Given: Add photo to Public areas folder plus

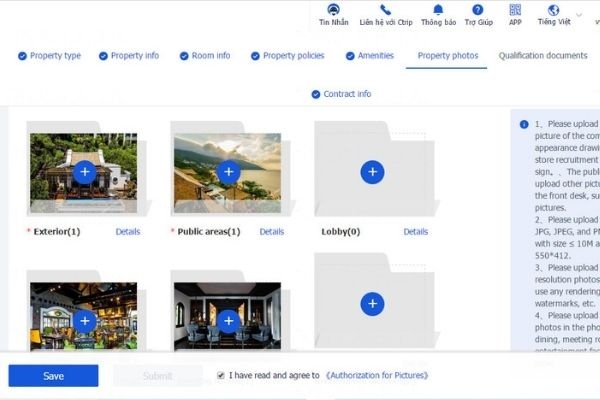Looking at the screenshot, I should (x=228, y=172).
